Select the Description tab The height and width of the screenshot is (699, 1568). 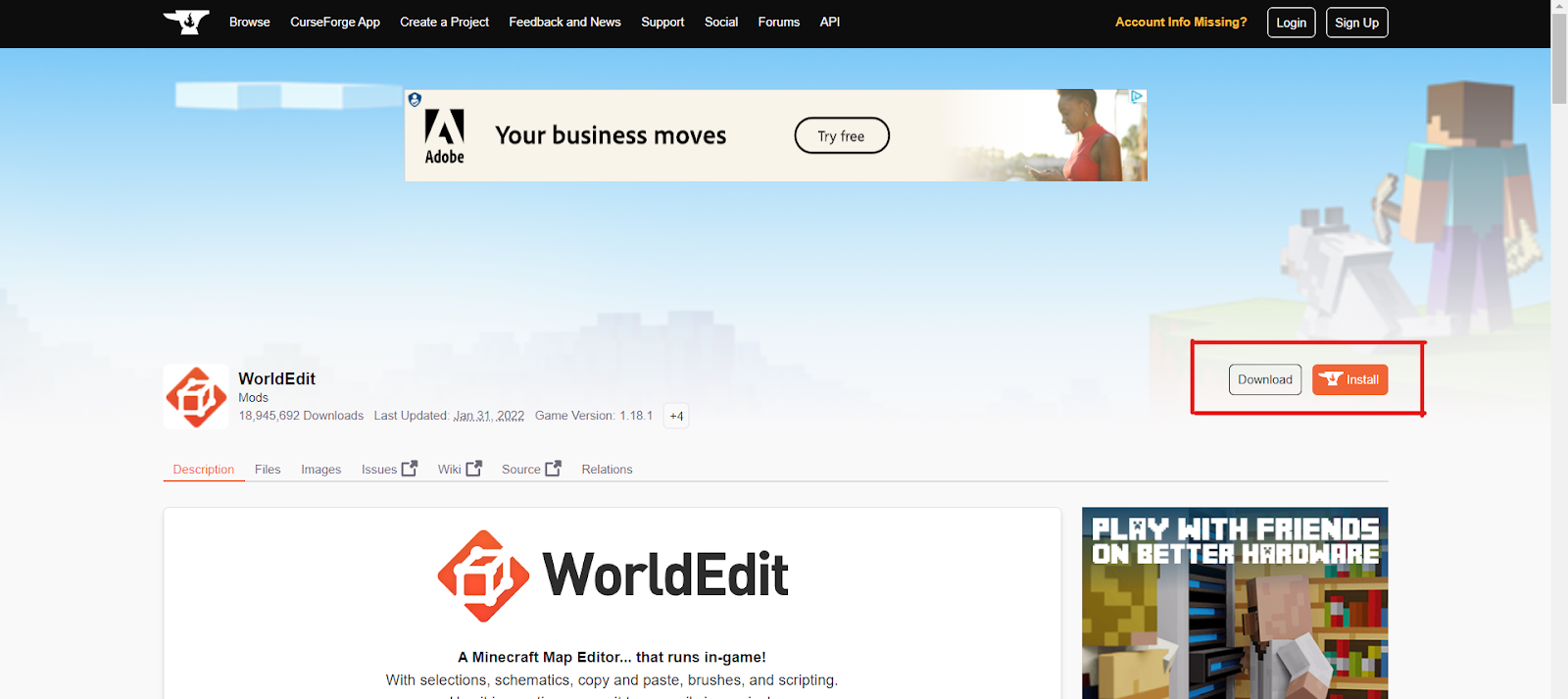pyautogui.click(x=204, y=469)
